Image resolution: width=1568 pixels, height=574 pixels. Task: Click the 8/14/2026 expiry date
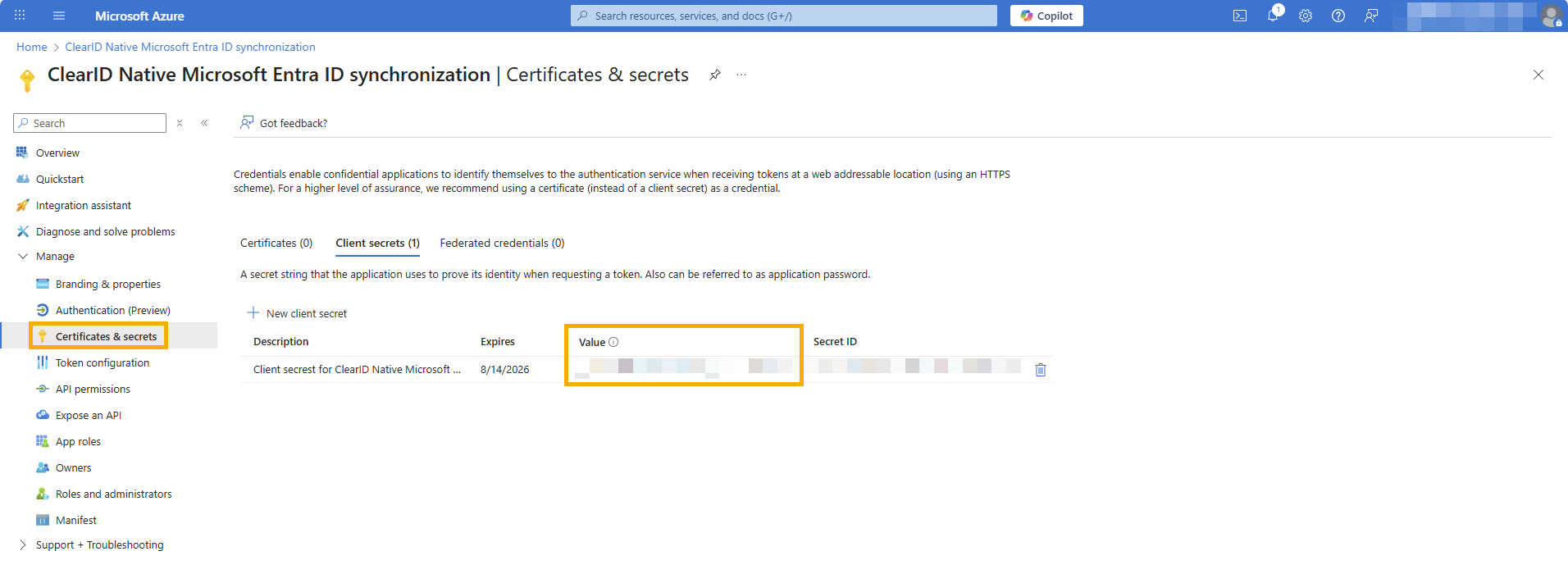[505, 369]
